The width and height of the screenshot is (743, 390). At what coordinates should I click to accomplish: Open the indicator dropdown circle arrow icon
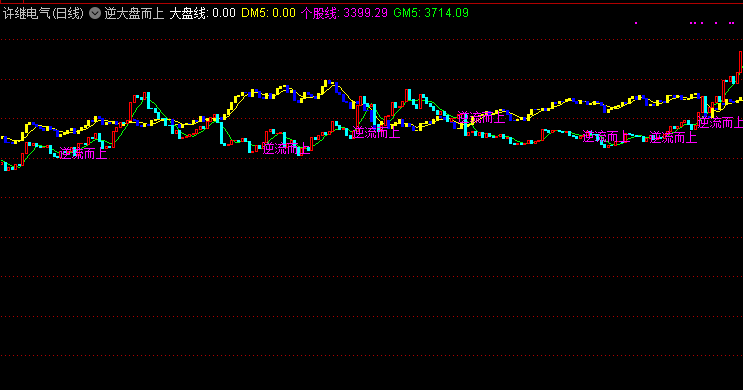click(95, 13)
